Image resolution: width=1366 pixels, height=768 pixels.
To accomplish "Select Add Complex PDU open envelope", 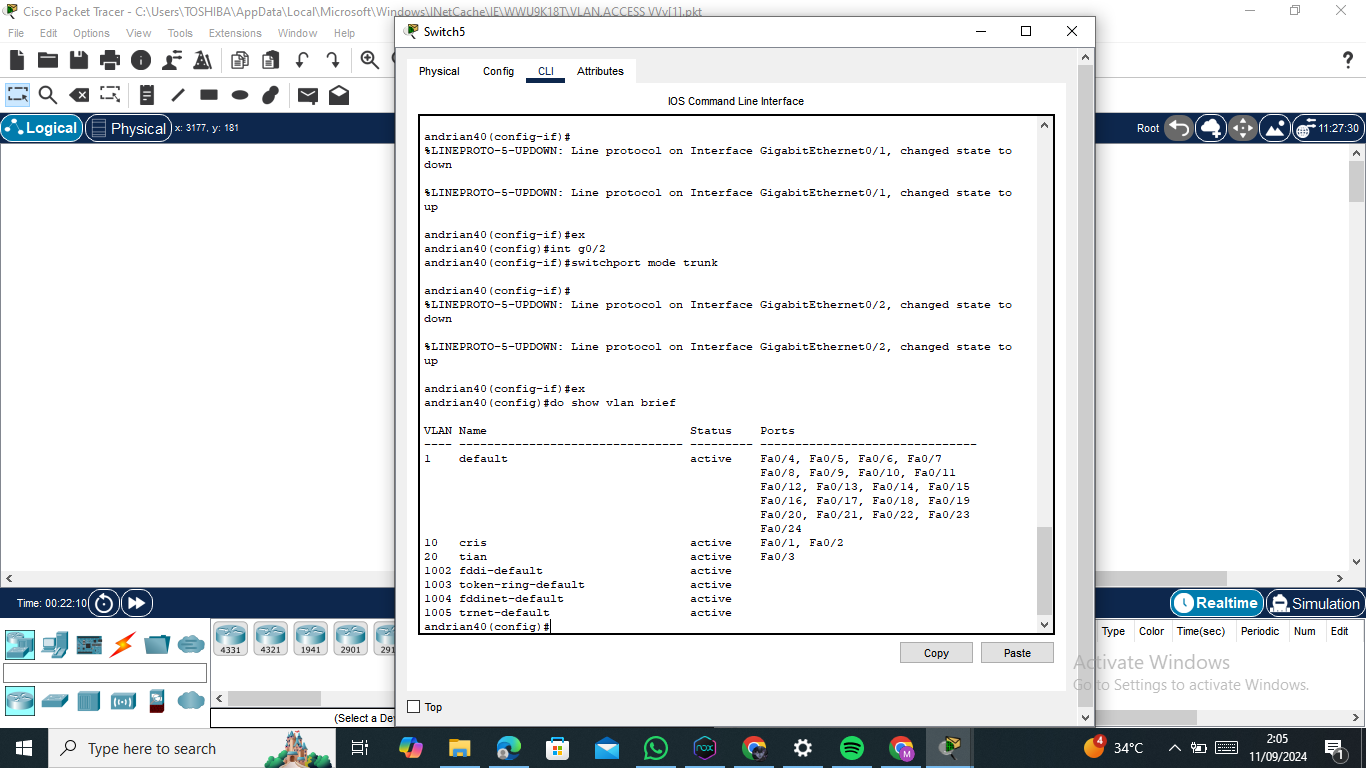I will (x=339, y=95).
